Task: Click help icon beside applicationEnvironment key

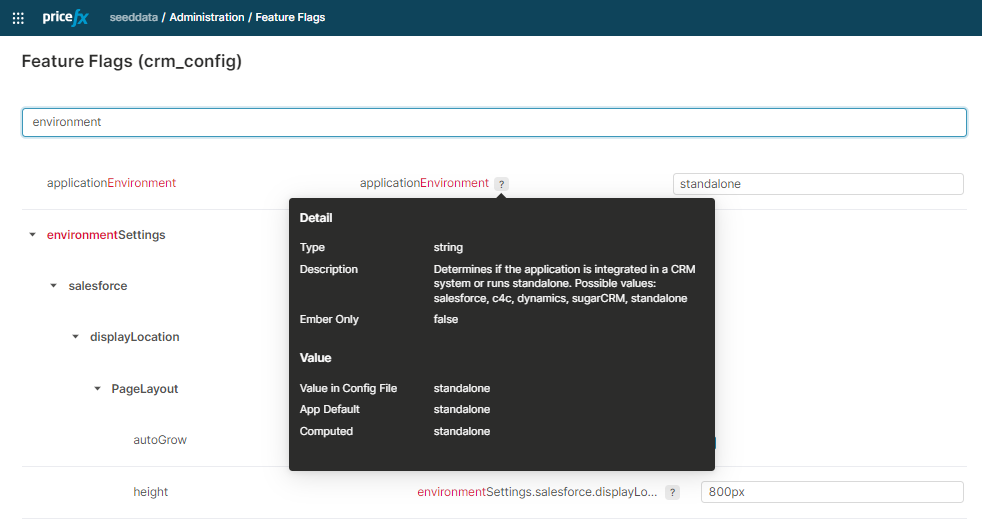Action: (x=502, y=184)
